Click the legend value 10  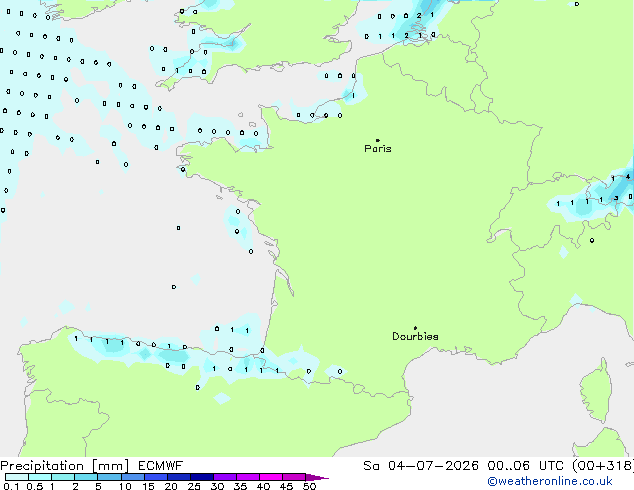pos(125,486)
